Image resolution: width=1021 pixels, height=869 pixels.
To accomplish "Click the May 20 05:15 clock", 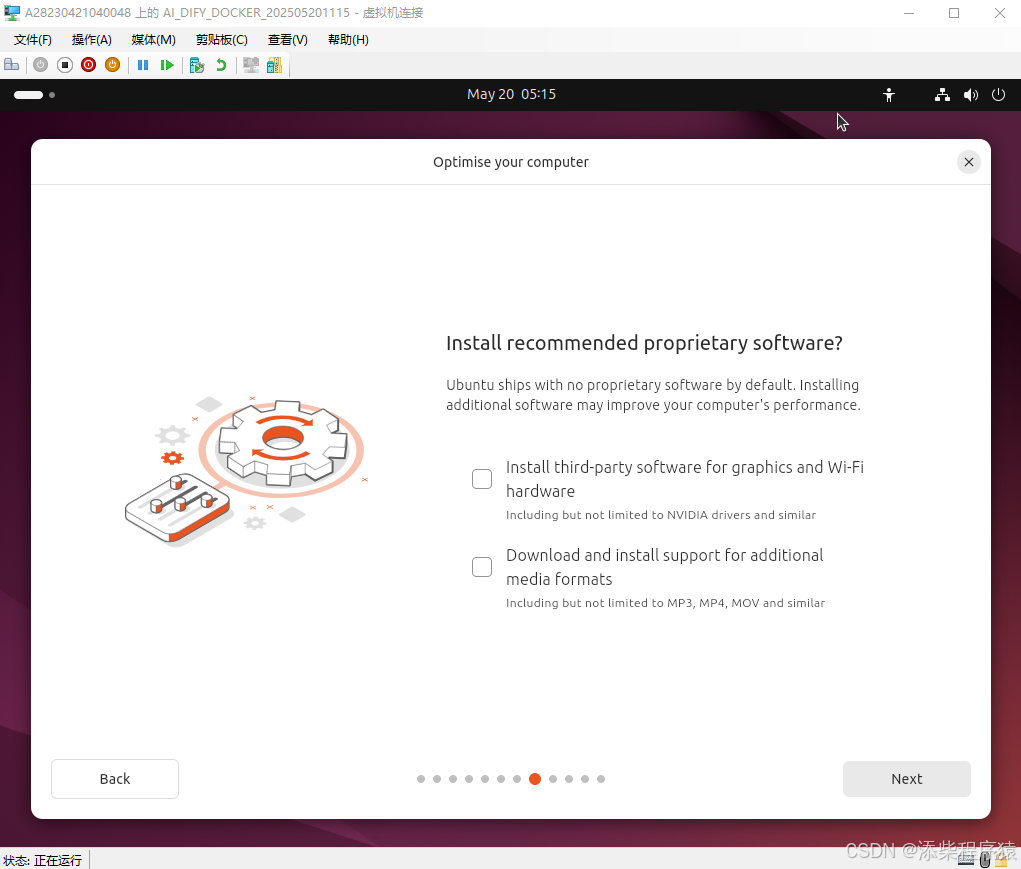I will click(x=511, y=94).
